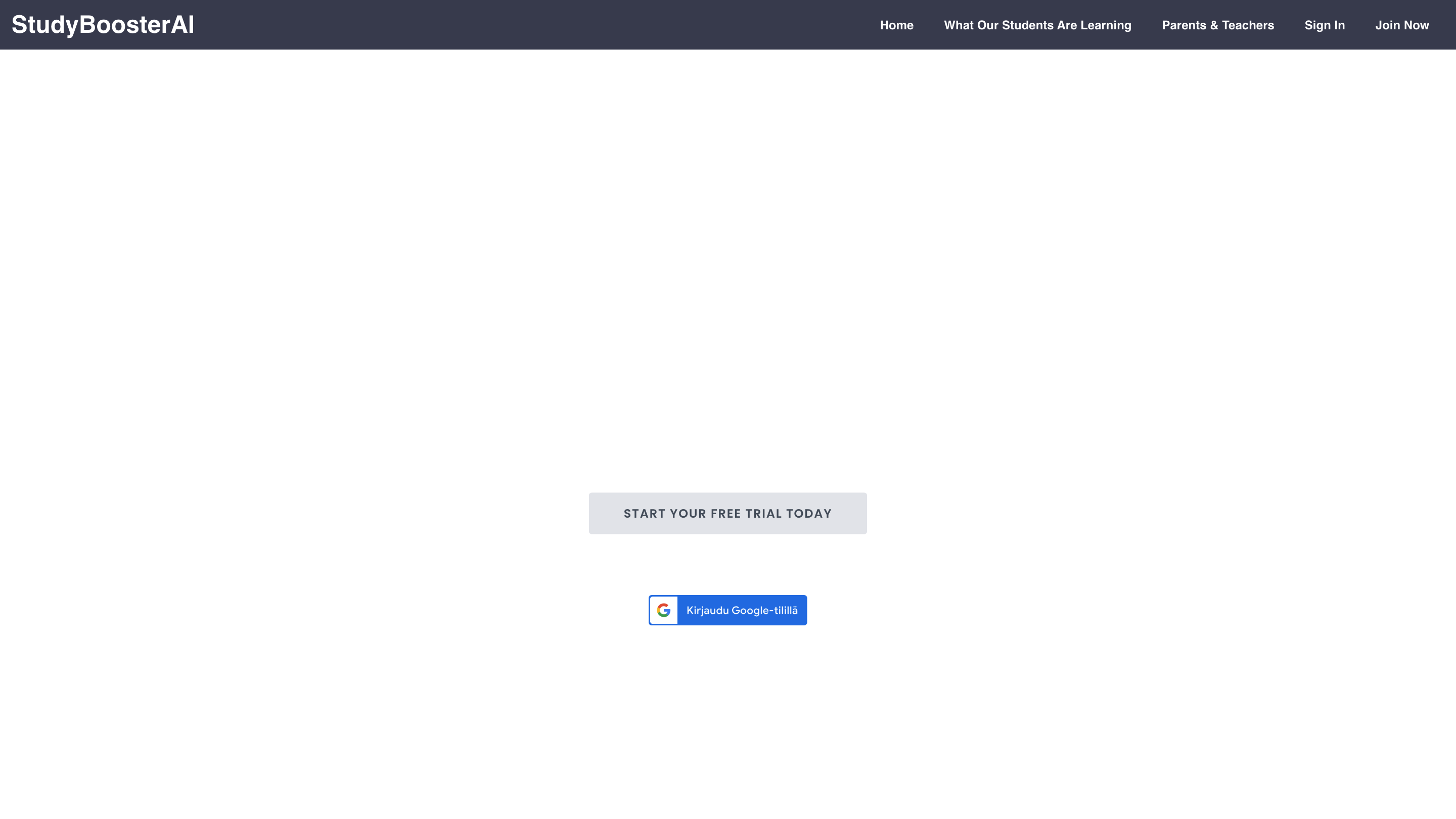The width and height of the screenshot is (1456, 819).
Task: Select Home in the top navigation bar
Action: [896, 25]
